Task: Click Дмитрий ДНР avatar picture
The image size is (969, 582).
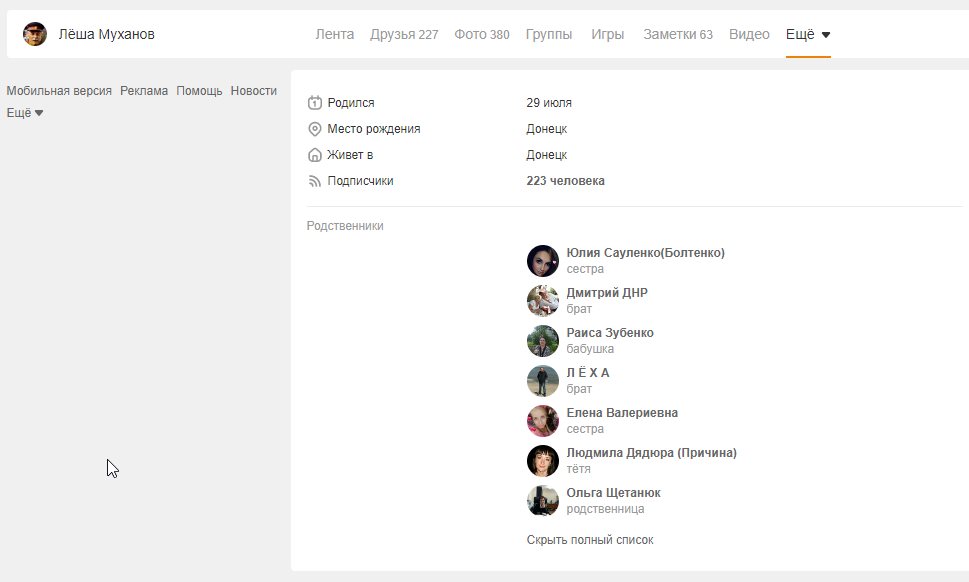Action: (542, 301)
